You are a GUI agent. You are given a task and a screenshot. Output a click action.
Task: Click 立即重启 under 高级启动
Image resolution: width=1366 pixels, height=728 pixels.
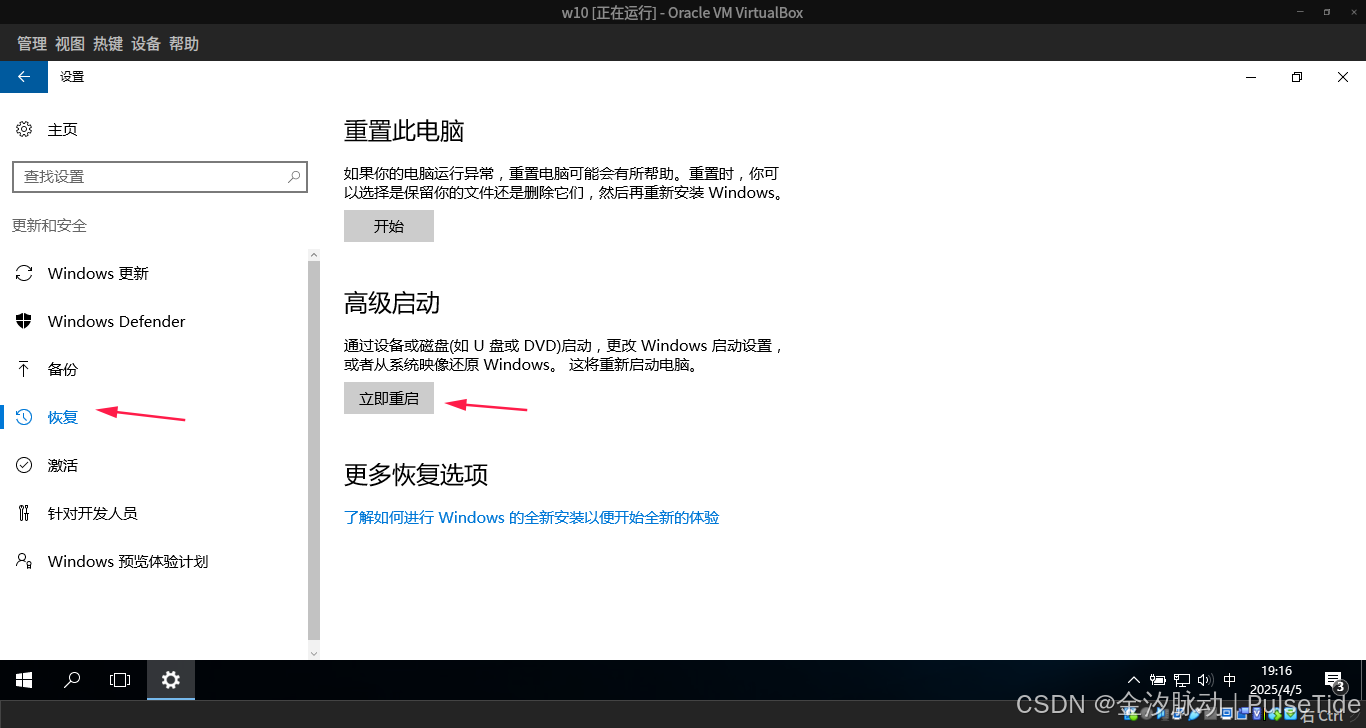[389, 398]
